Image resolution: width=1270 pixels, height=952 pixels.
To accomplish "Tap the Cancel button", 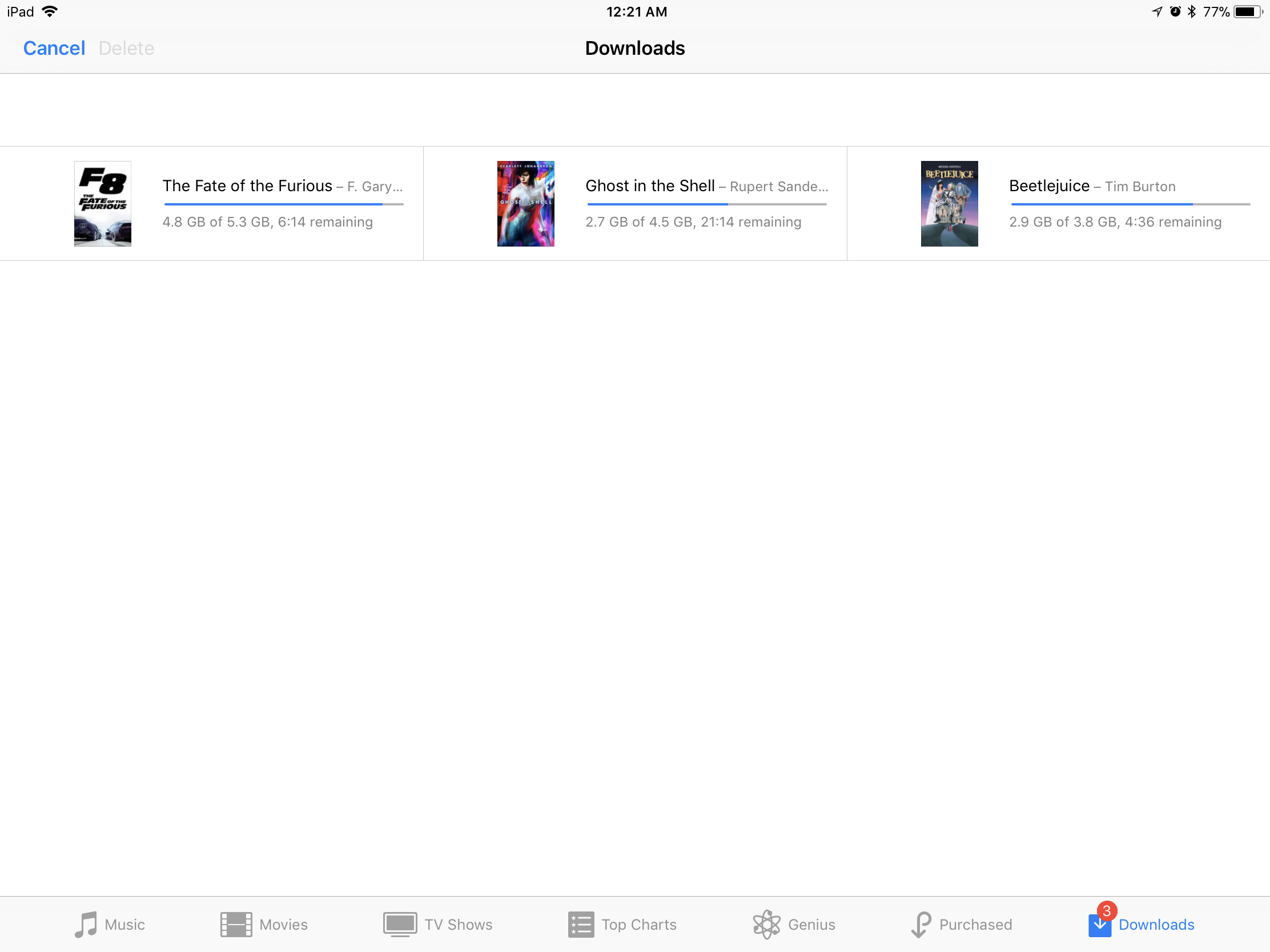I will click(54, 48).
